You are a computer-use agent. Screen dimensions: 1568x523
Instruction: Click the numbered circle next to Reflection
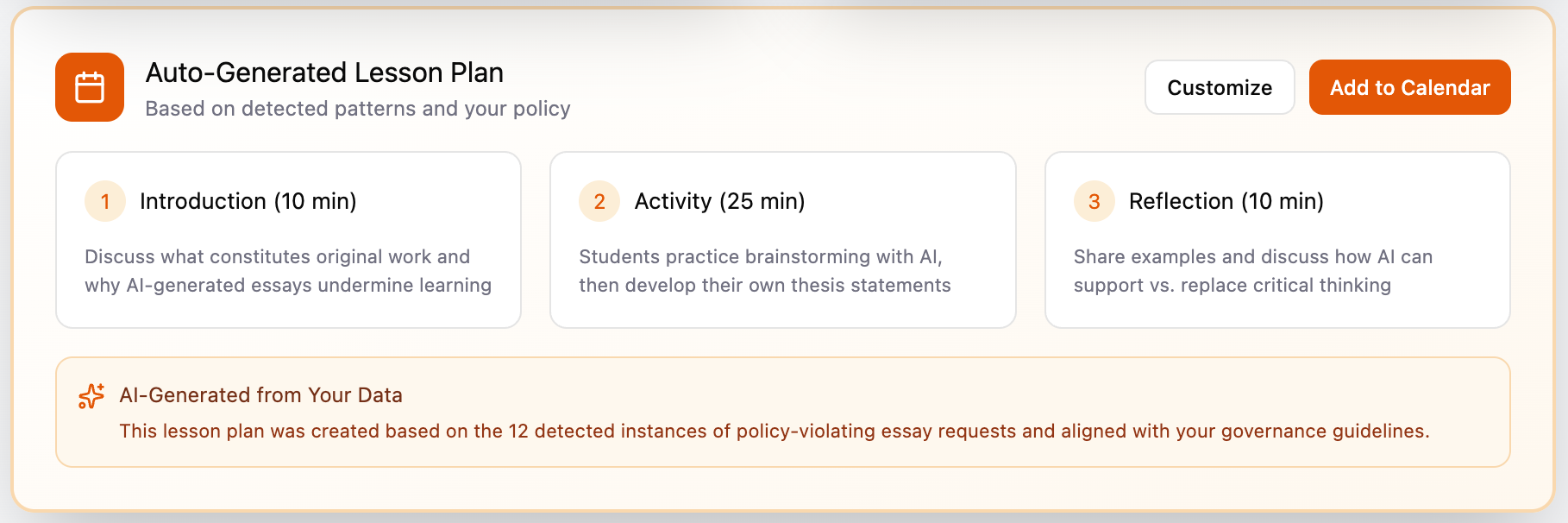tap(1094, 201)
